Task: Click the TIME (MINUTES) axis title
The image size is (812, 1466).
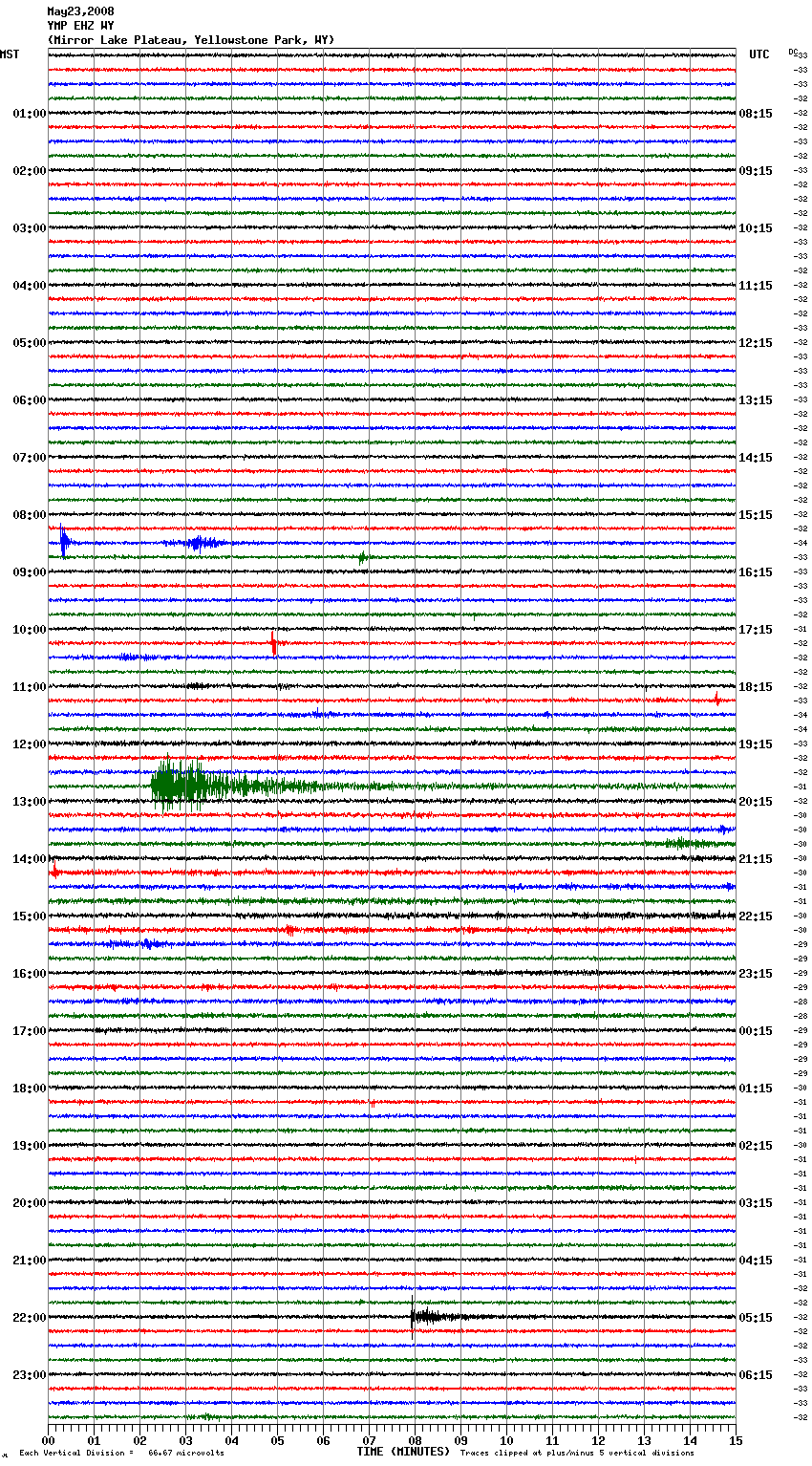Action: [403, 1452]
